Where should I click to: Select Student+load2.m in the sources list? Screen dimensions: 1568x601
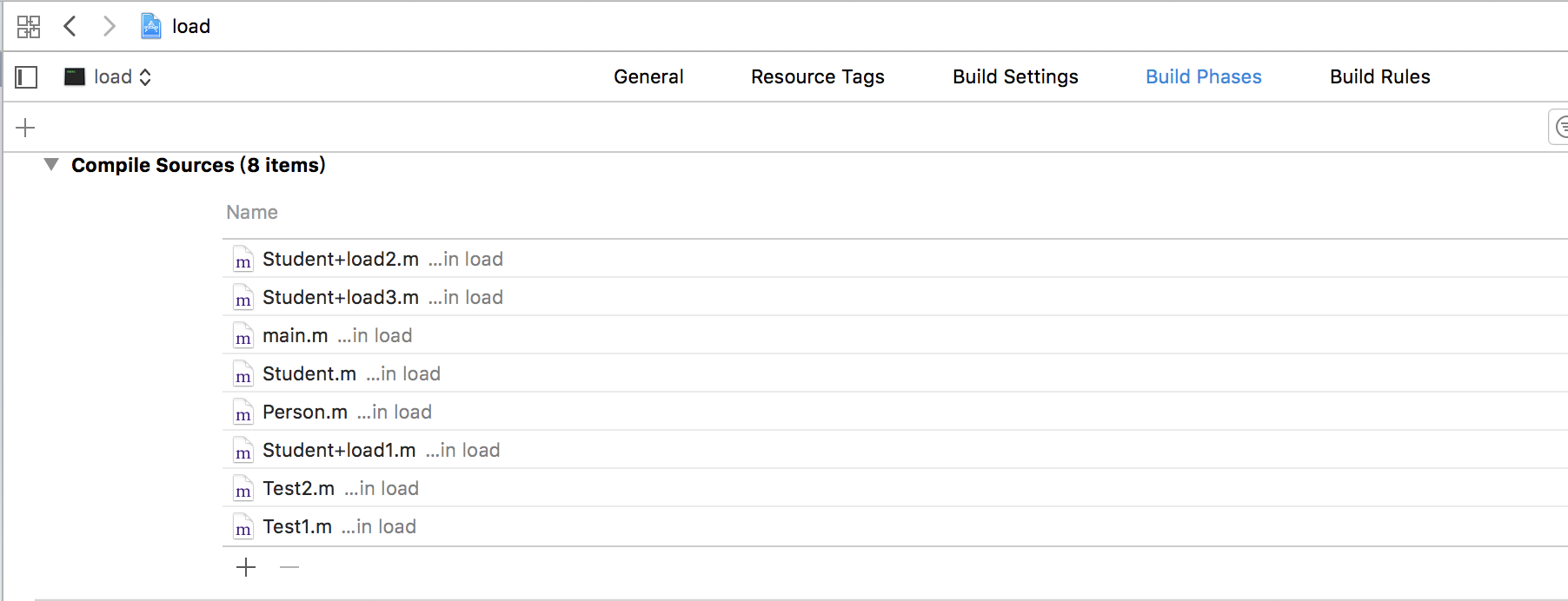point(341,259)
